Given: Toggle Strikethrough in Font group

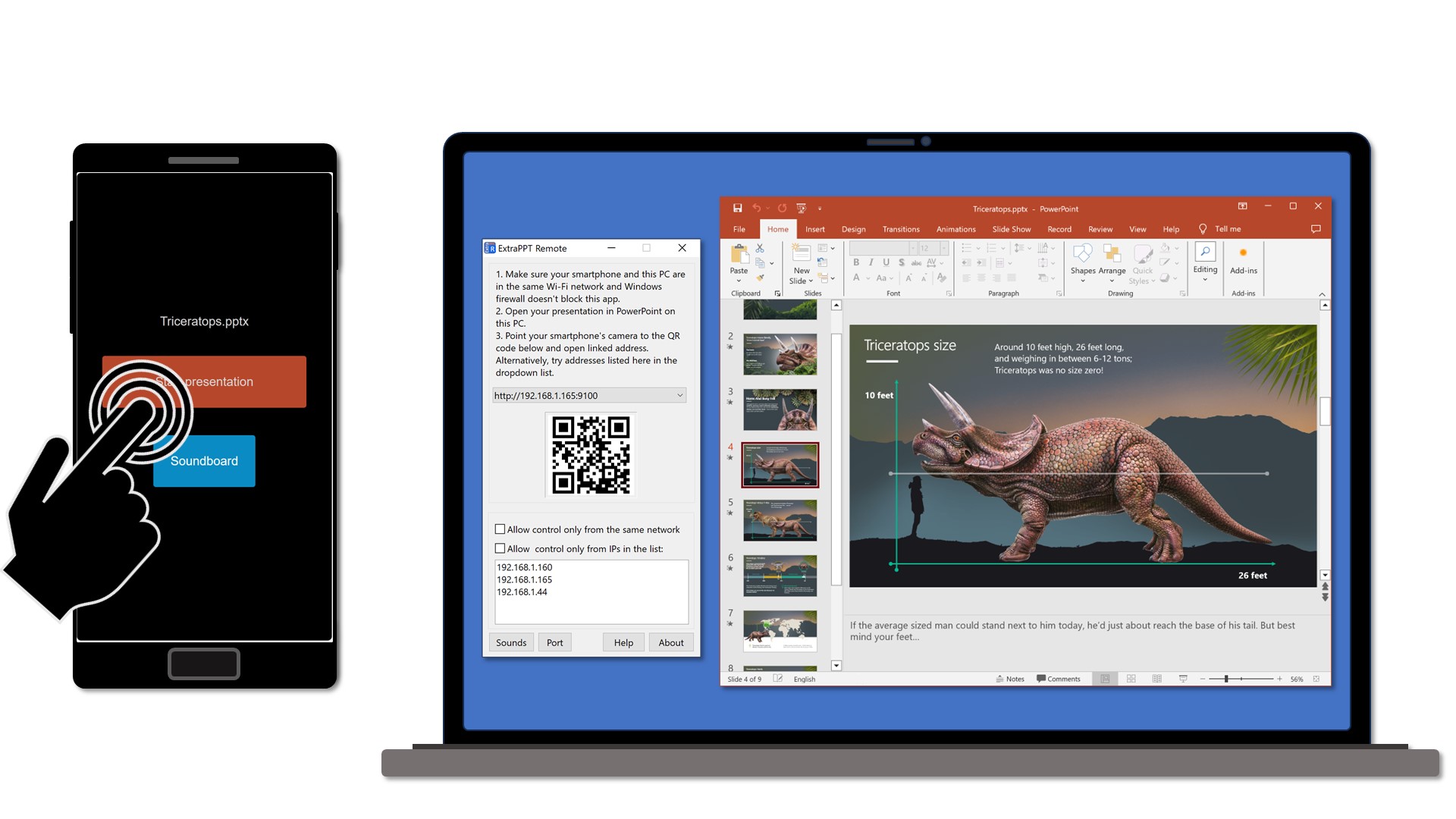Looking at the screenshot, I should 916,262.
